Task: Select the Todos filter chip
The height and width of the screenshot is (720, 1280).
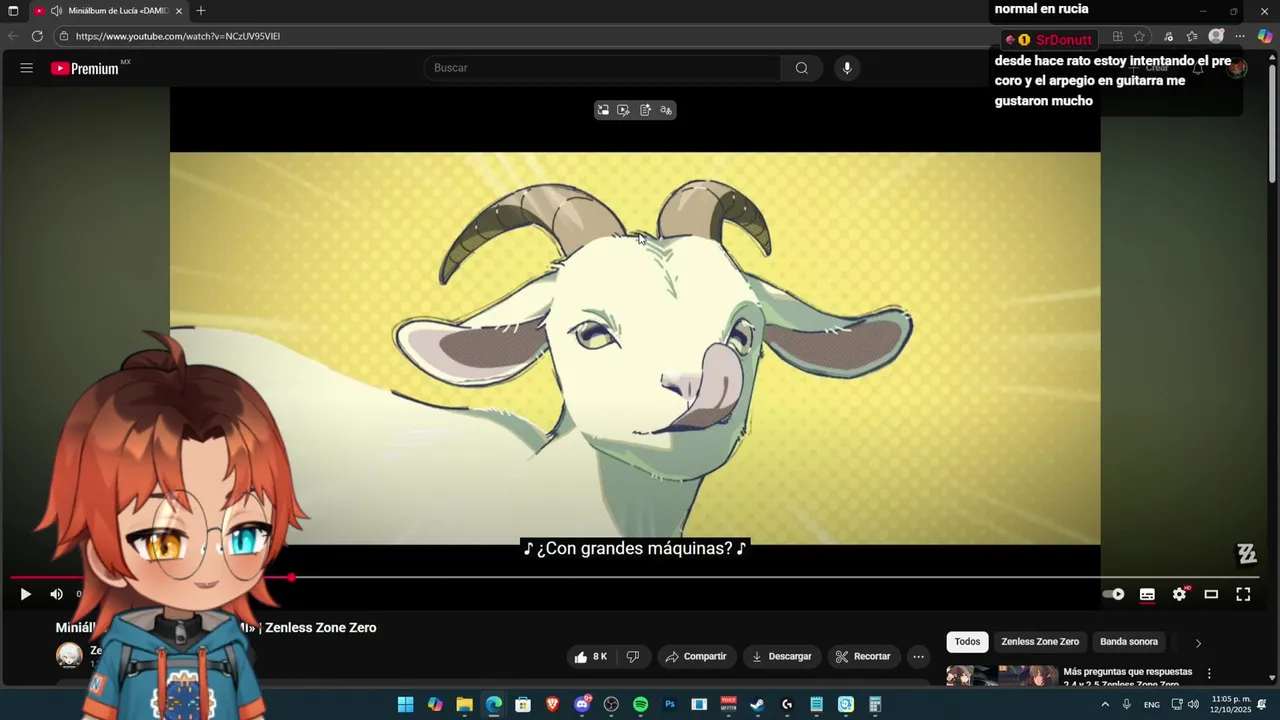Action: tap(967, 642)
